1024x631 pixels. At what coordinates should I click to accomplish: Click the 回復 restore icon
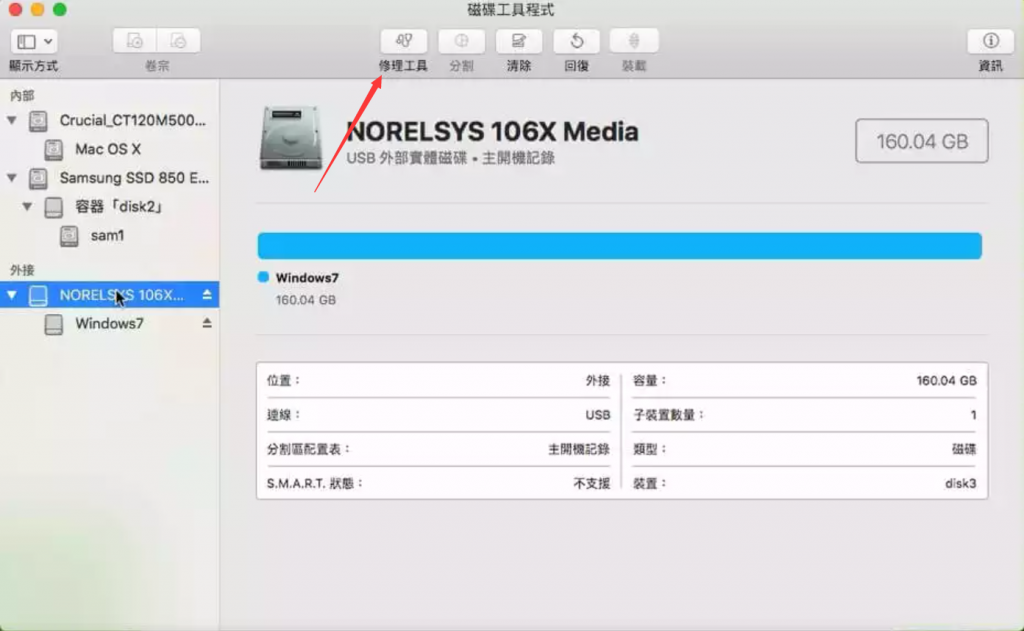point(576,41)
